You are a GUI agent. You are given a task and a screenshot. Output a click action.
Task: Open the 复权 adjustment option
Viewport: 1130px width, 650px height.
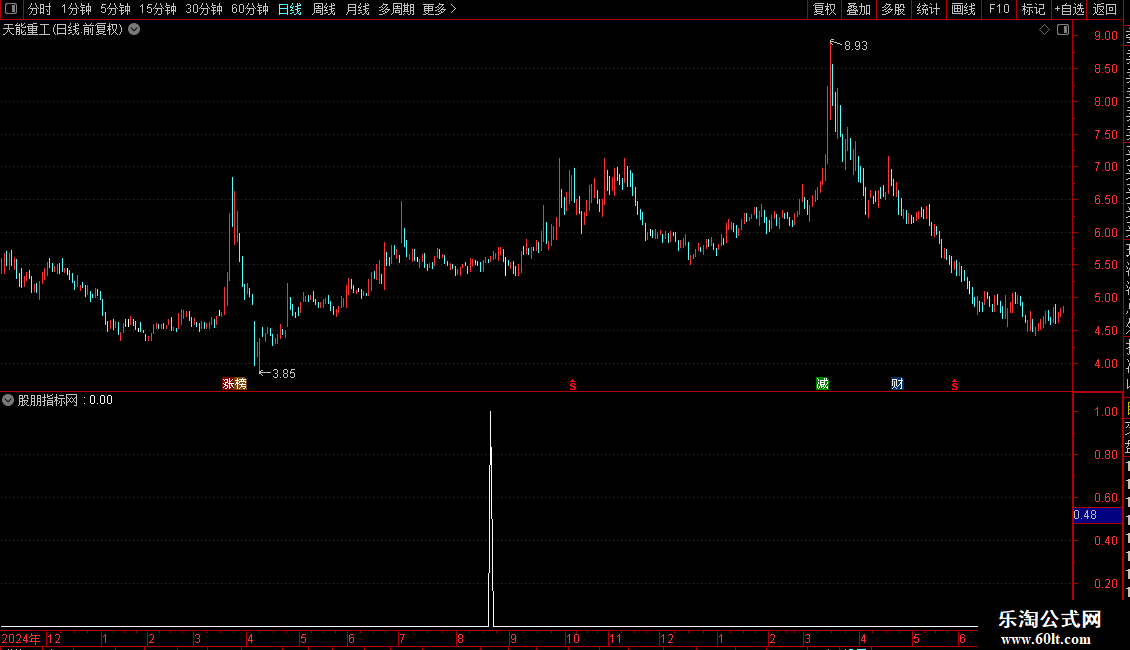(824, 9)
